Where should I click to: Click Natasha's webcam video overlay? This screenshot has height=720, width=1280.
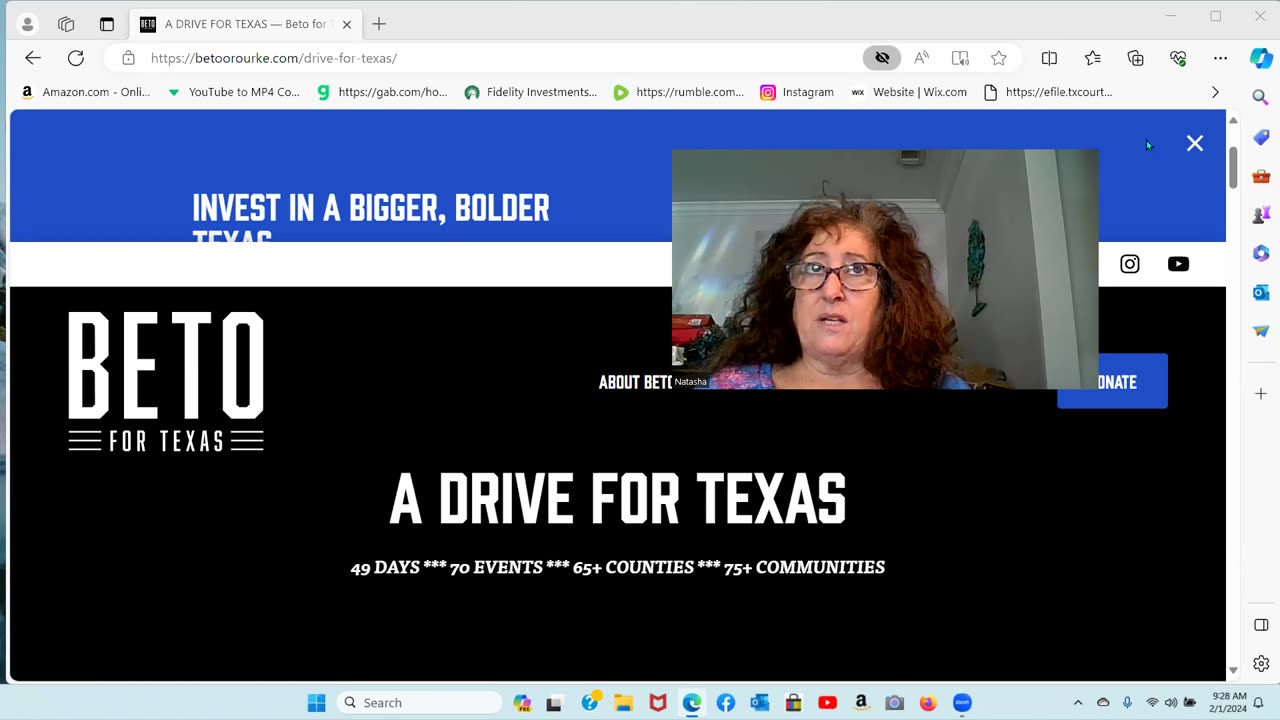pos(885,269)
